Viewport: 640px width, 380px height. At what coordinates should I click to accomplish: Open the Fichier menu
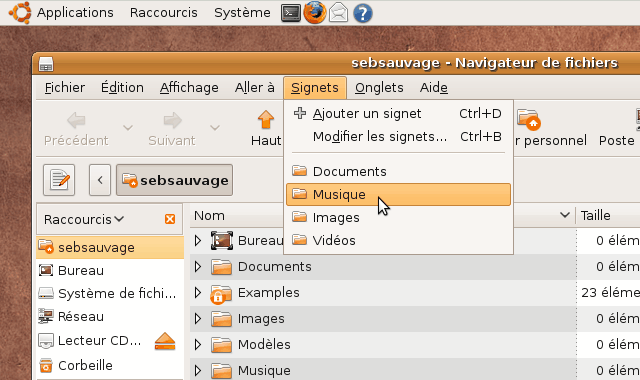64,88
